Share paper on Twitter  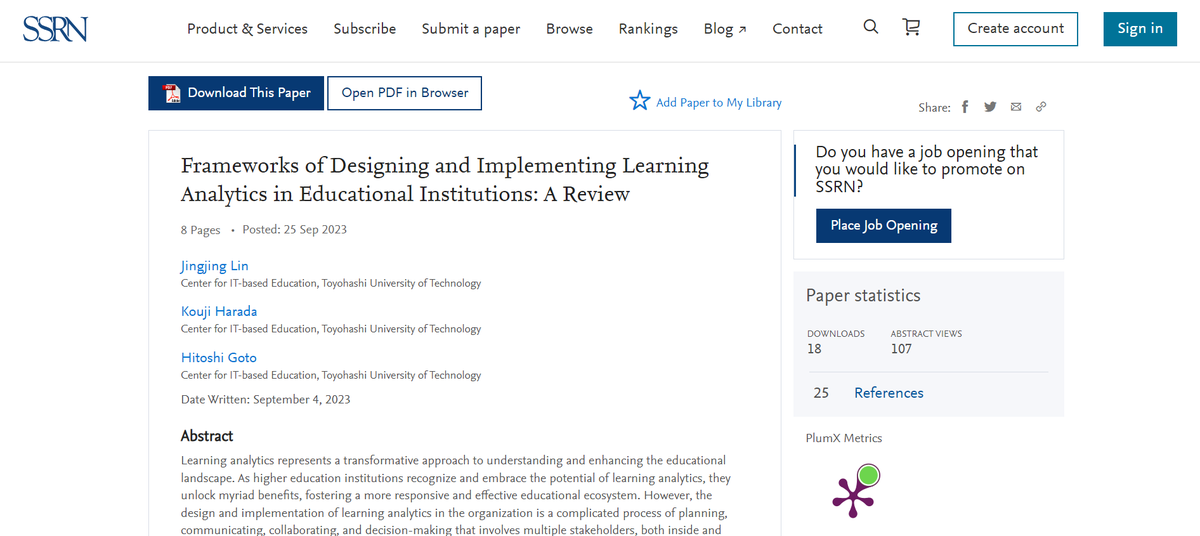990,107
